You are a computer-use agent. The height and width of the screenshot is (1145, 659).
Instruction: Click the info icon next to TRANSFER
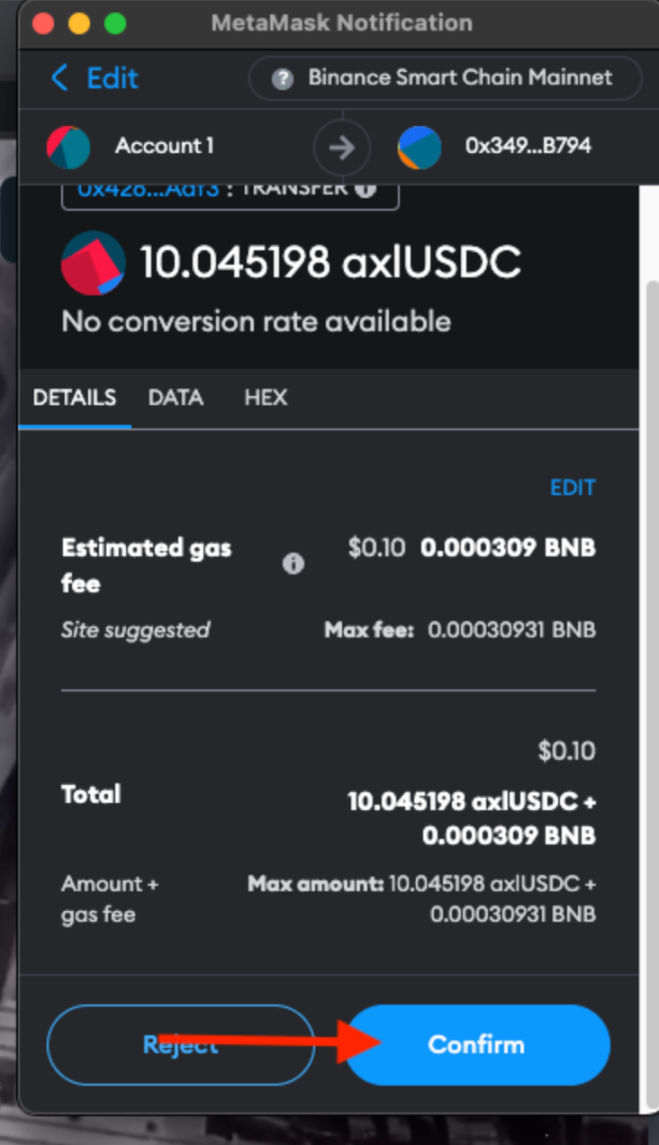[366, 188]
